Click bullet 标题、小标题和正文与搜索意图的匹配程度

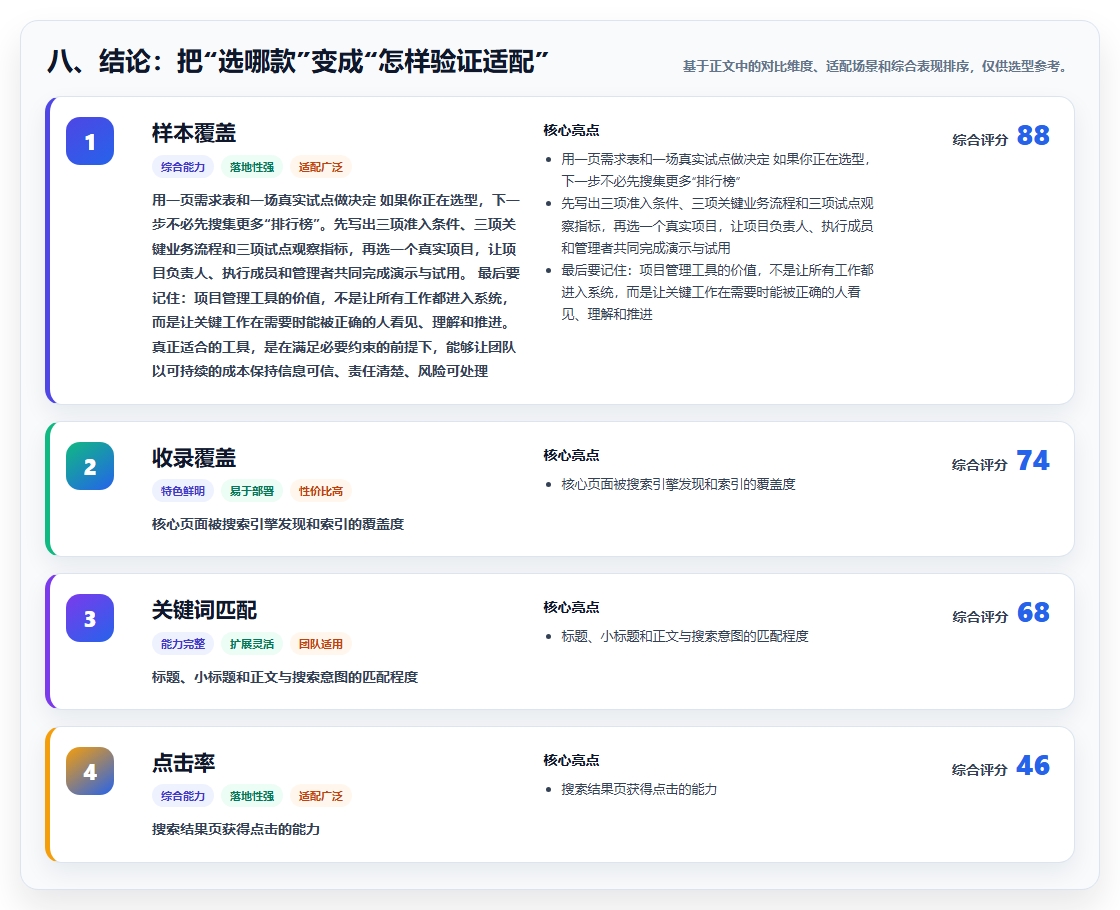(684, 636)
